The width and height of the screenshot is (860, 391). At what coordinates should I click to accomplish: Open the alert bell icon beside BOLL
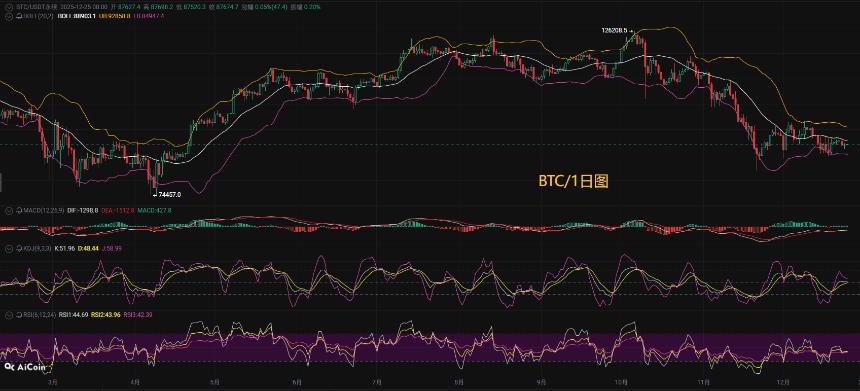(x=20, y=16)
